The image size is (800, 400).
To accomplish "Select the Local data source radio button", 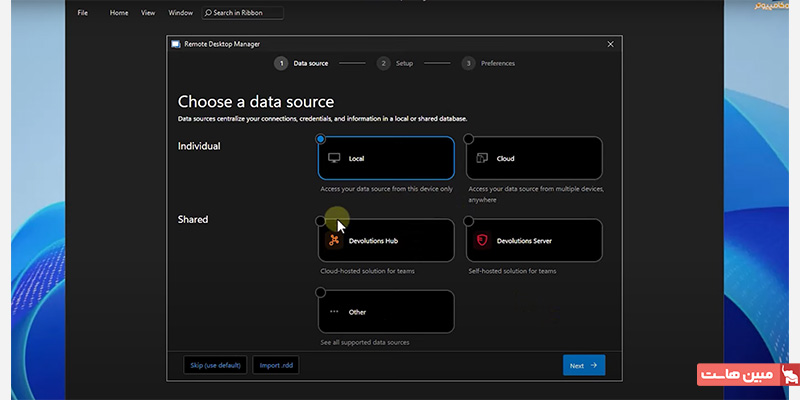I will click(320, 139).
